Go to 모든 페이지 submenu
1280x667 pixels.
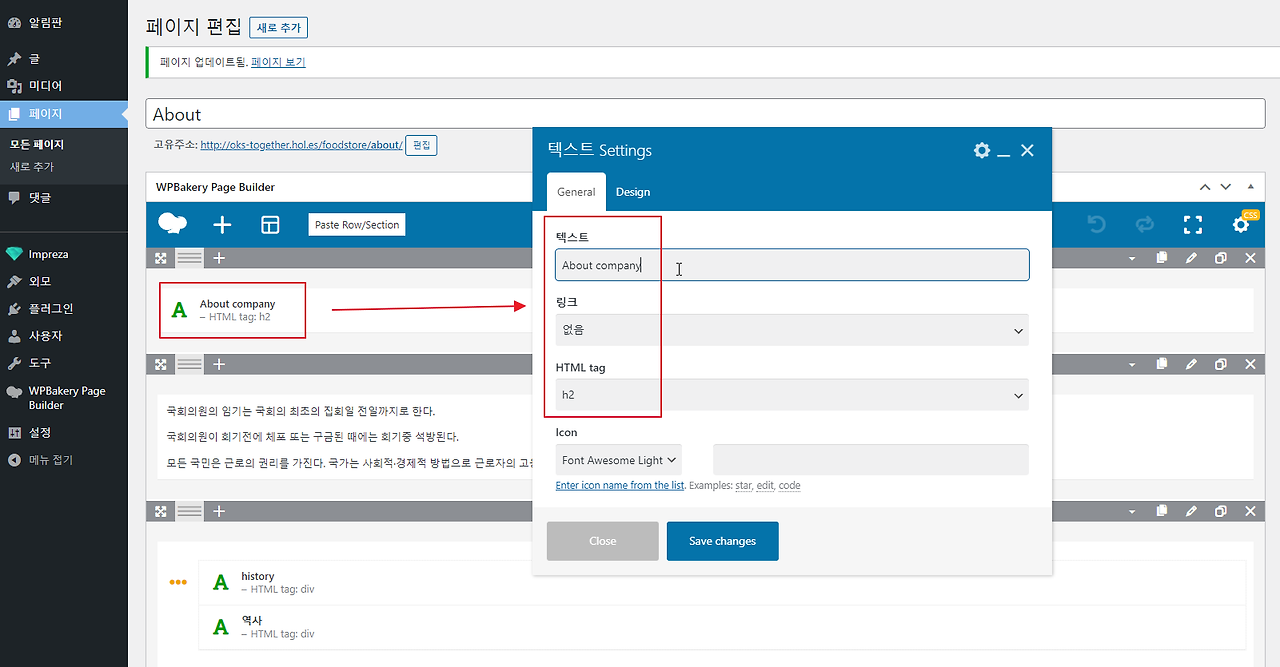(36, 145)
